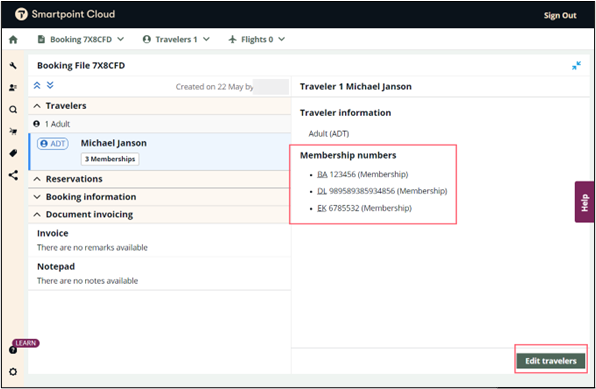Click the Edit travelers button

551,361
